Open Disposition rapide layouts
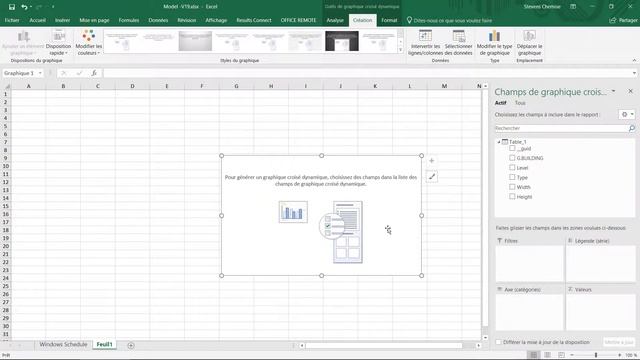This screenshot has width=640, height=360. (58, 42)
